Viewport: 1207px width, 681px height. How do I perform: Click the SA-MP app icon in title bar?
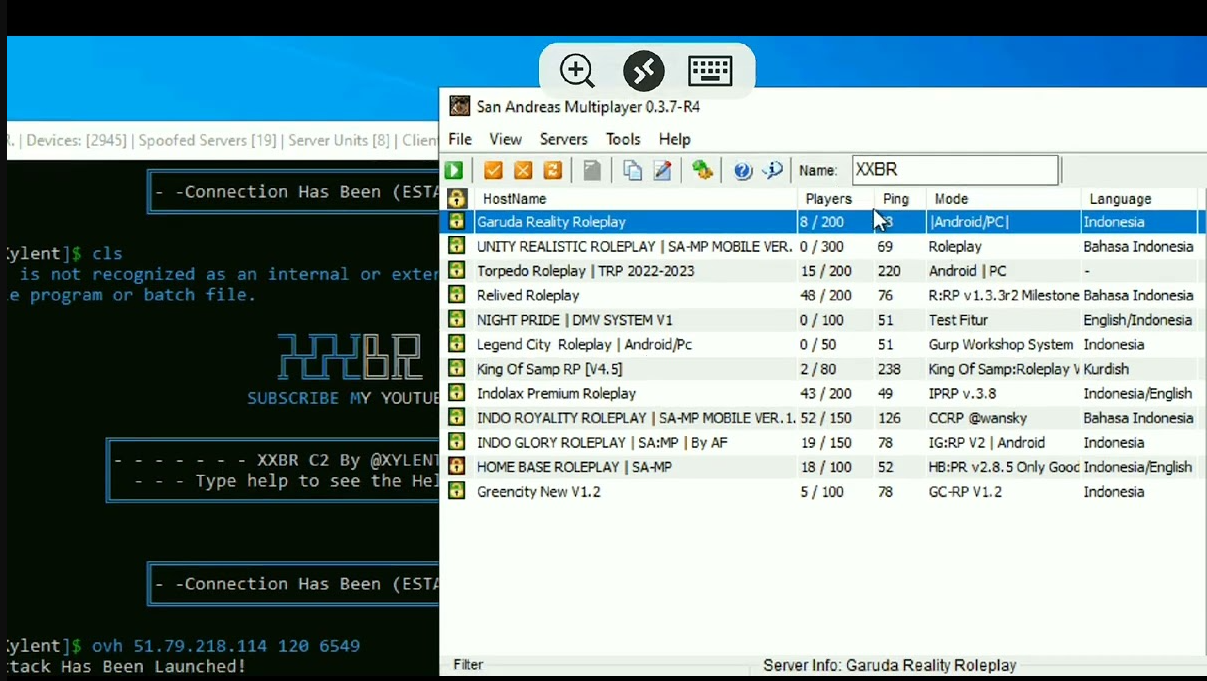459,106
